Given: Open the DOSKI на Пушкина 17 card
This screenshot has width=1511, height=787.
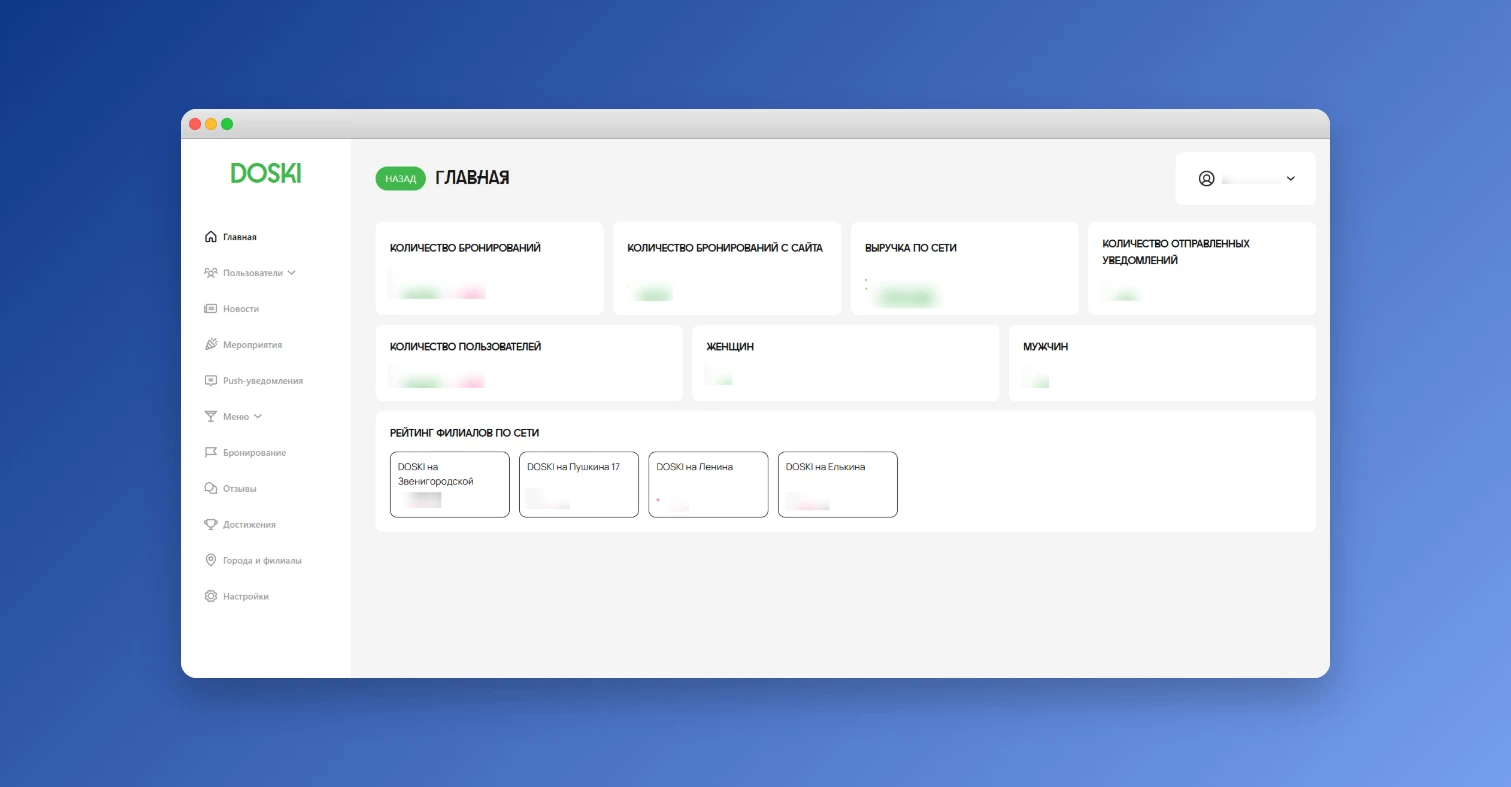Looking at the screenshot, I should (x=578, y=484).
